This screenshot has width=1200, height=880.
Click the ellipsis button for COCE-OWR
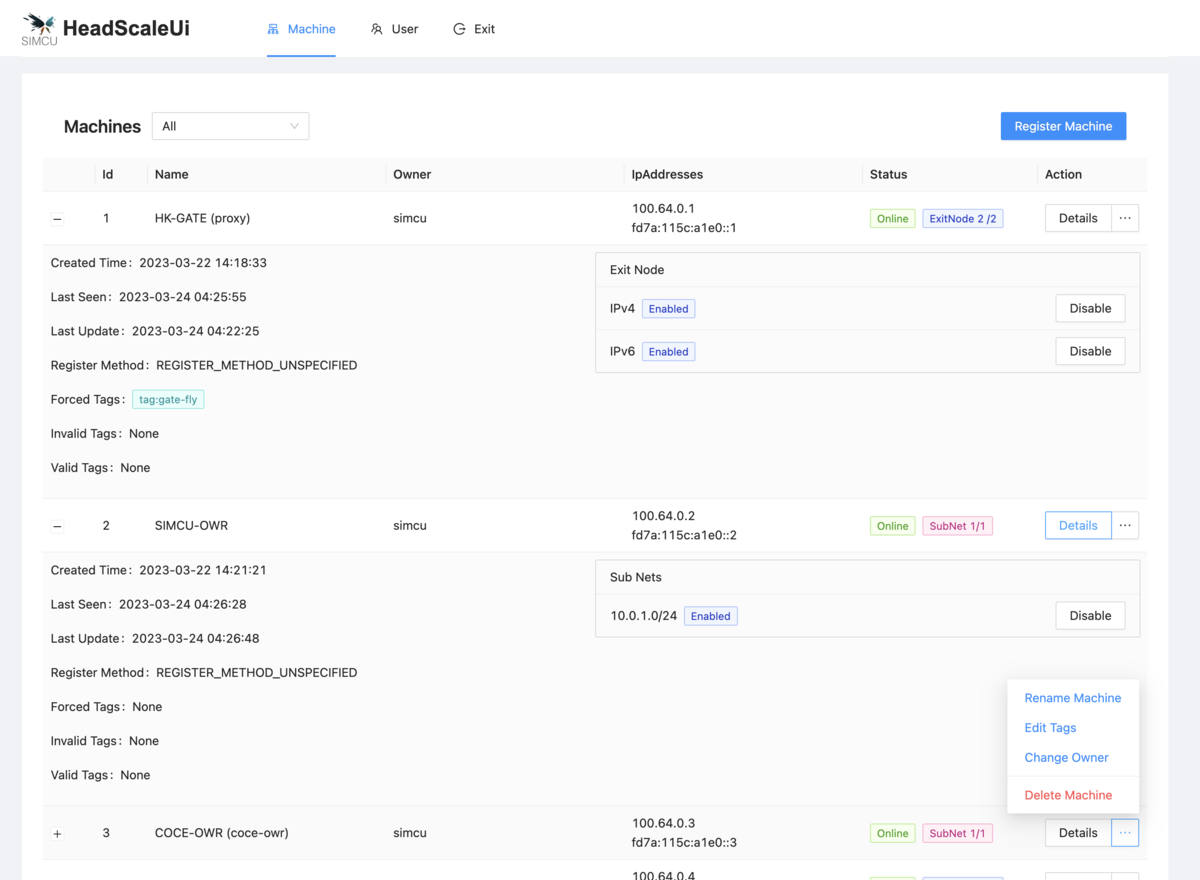pyautogui.click(x=1125, y=833)
